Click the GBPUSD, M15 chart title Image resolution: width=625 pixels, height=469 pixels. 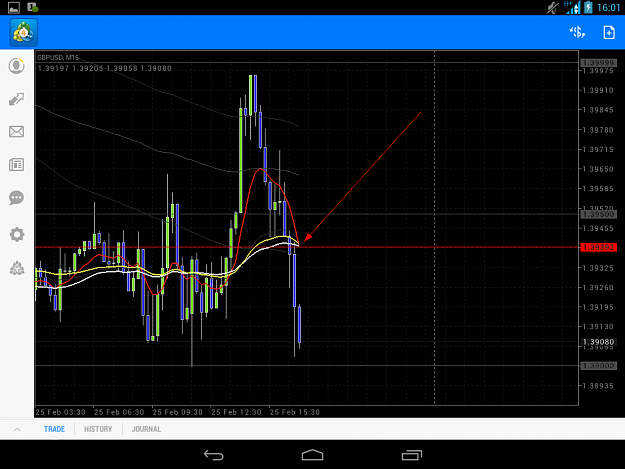tap(58, 58)
